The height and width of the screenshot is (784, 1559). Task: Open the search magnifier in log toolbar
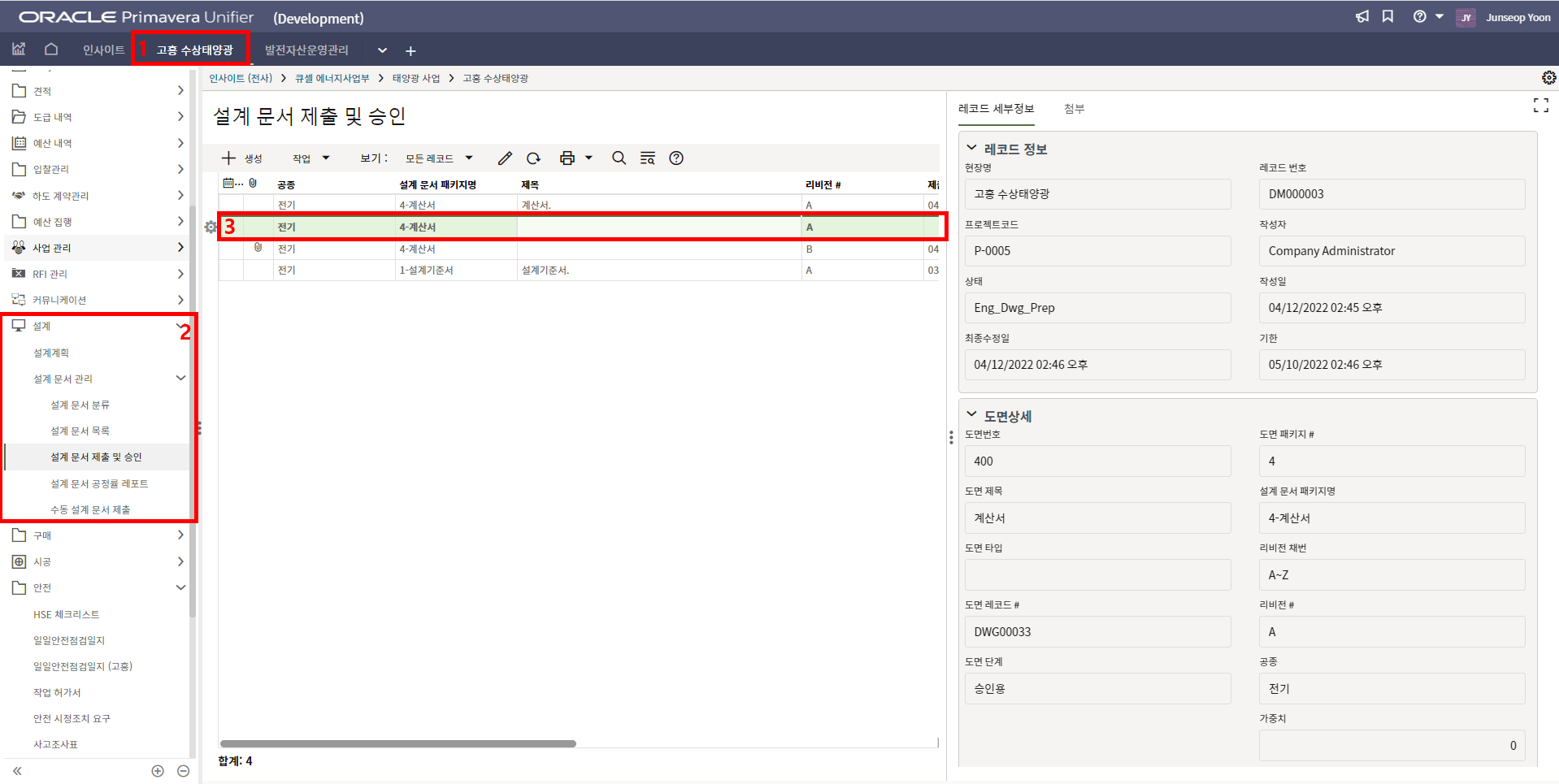pyautogui.click(x=619, y=158)
